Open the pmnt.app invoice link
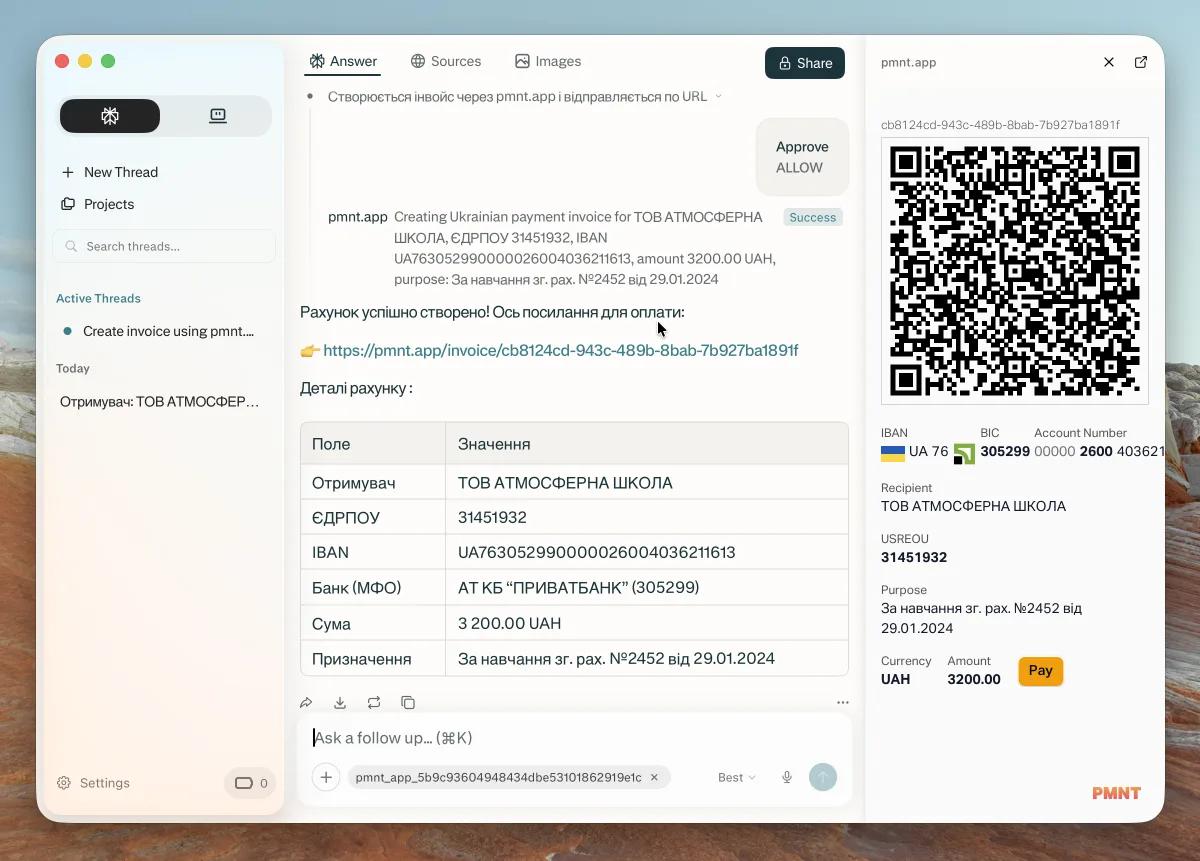Image resolution: width=1200 pixels, height=861 pixels. coord(561,350)
